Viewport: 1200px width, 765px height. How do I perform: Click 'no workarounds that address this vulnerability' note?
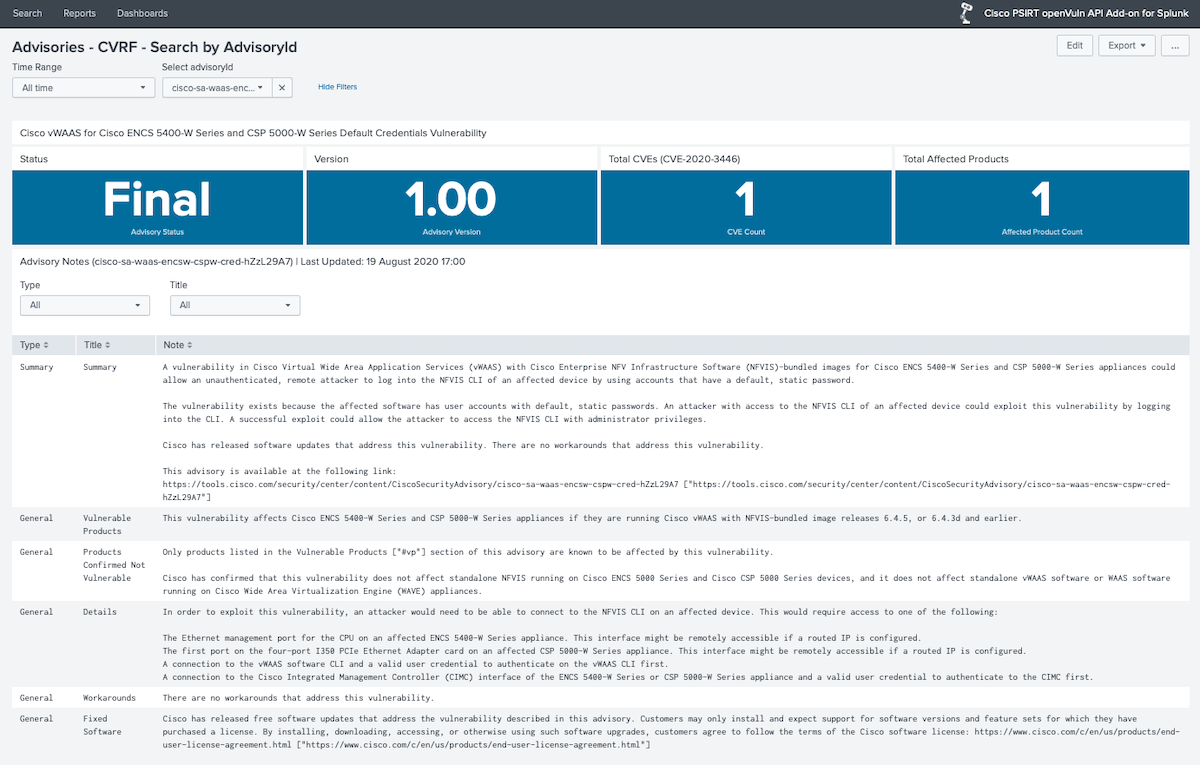pyautogui.click(x=298, y=698)
